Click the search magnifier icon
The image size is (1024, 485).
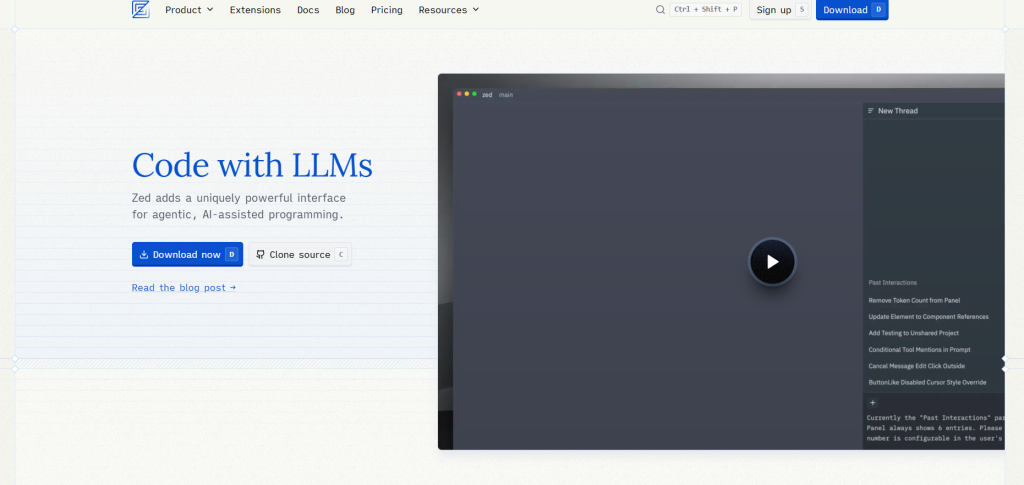tap(660, 10)
